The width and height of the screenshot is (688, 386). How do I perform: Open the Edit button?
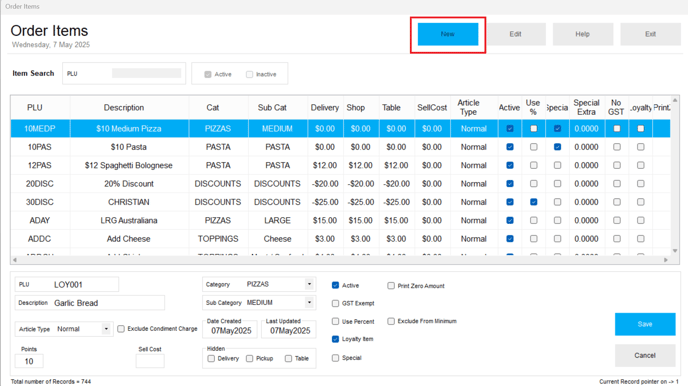[x=516, y=34]
